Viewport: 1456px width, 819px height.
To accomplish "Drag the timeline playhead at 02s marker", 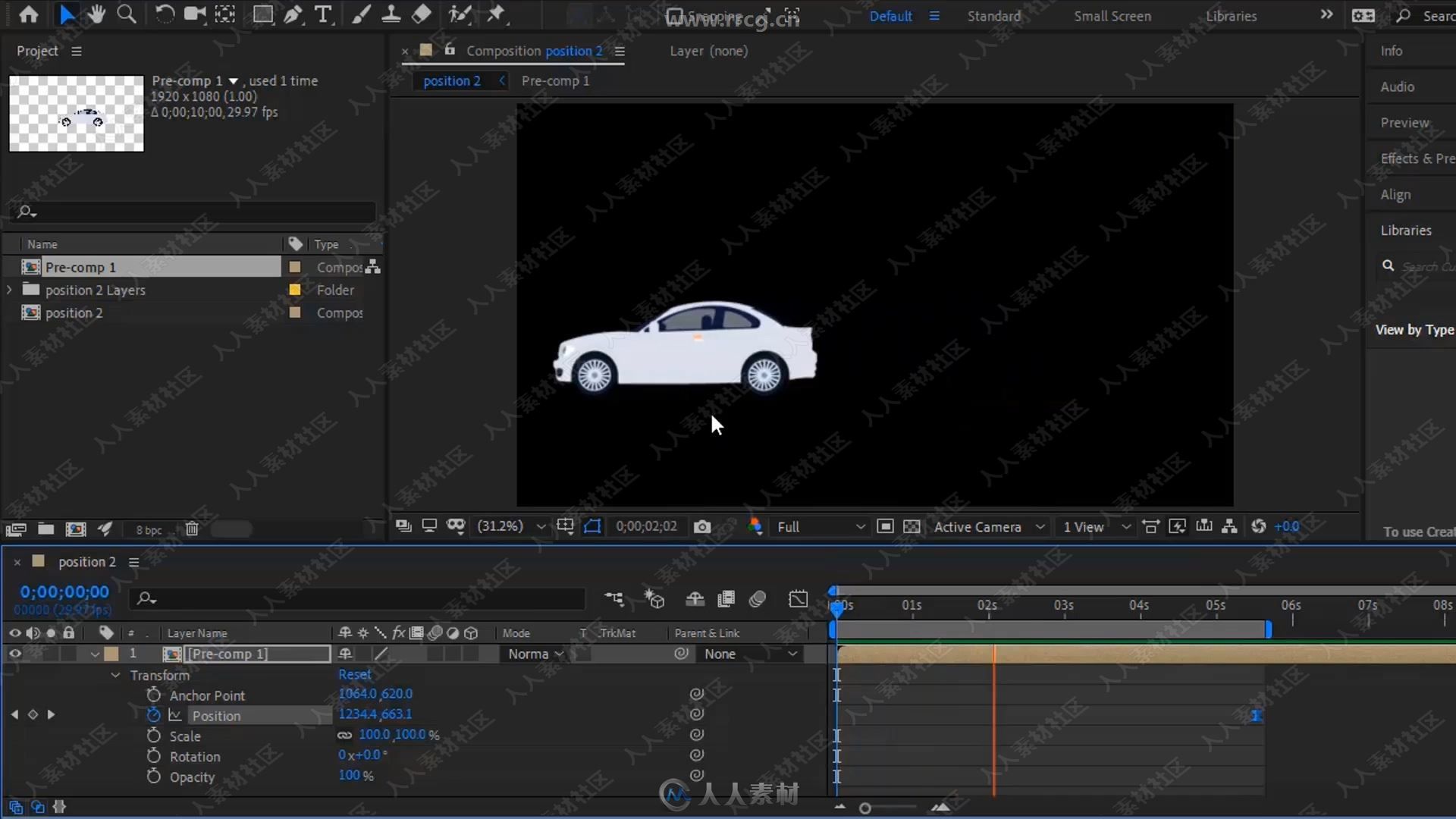I will pyautogui.click(x=987, y=605).
